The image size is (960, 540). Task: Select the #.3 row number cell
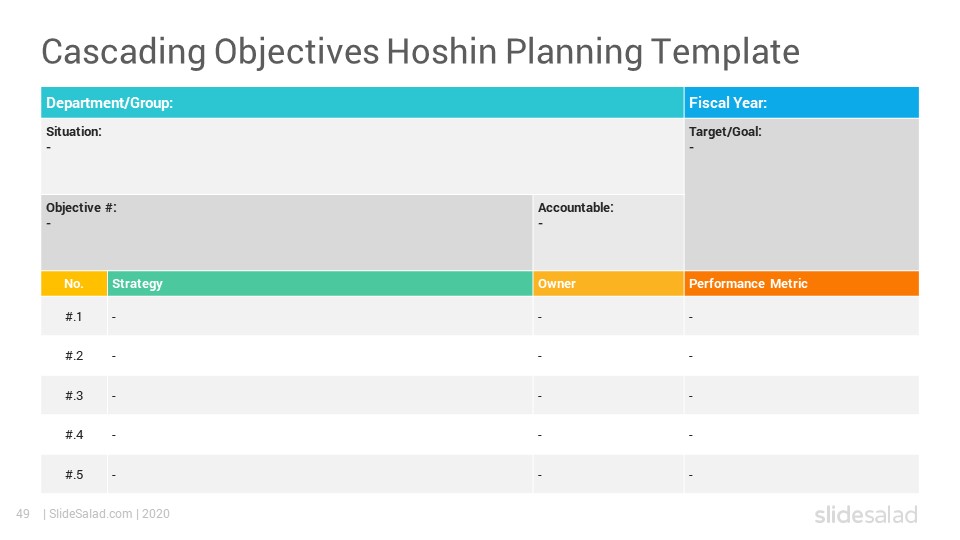tap(74, 396)
